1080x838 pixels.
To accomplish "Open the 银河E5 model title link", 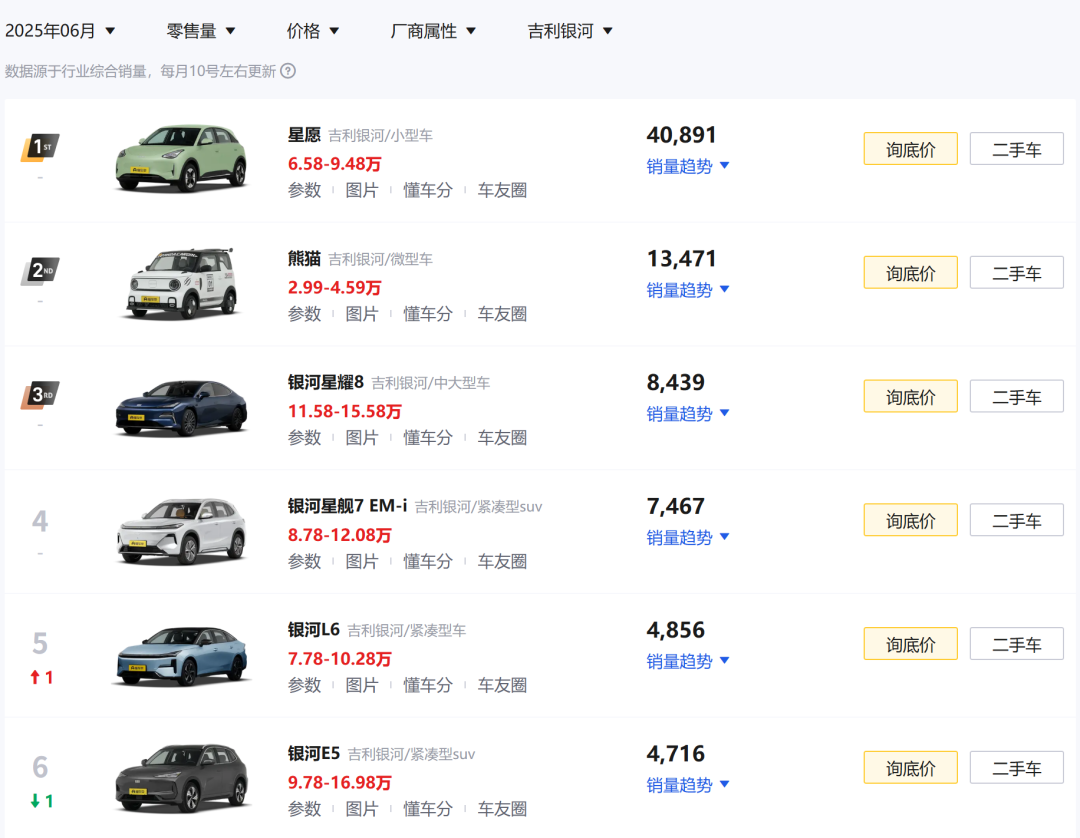I will point(313,753).
